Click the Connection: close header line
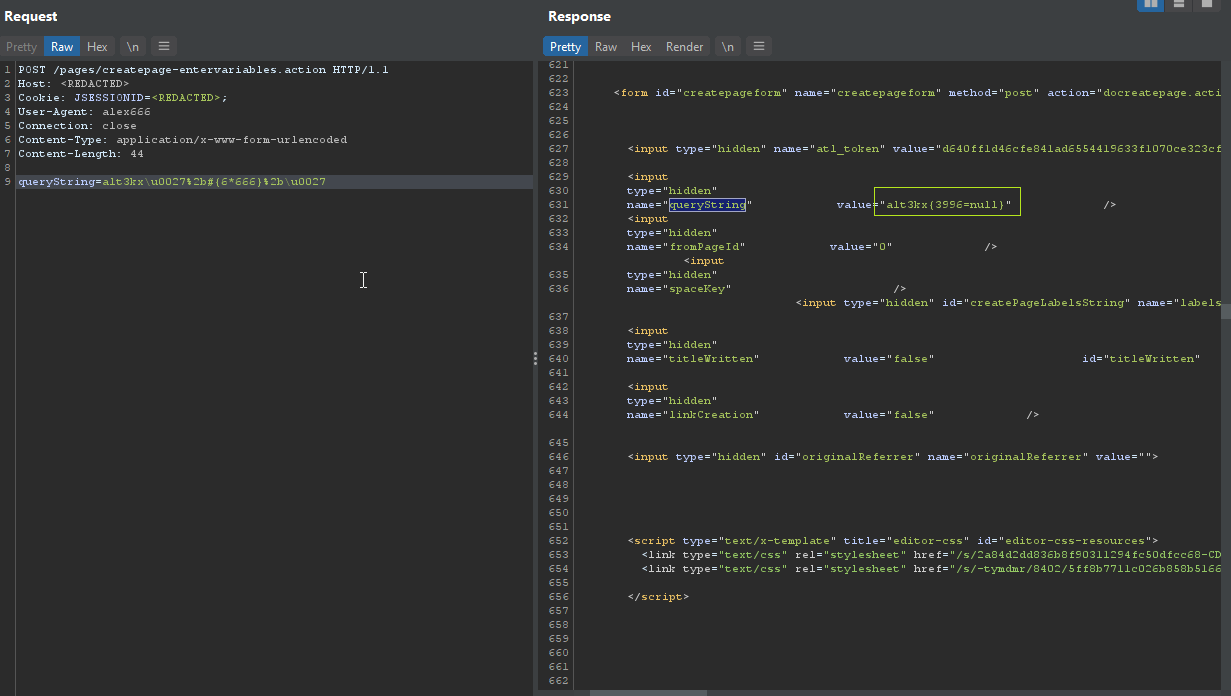 (77, 126)
